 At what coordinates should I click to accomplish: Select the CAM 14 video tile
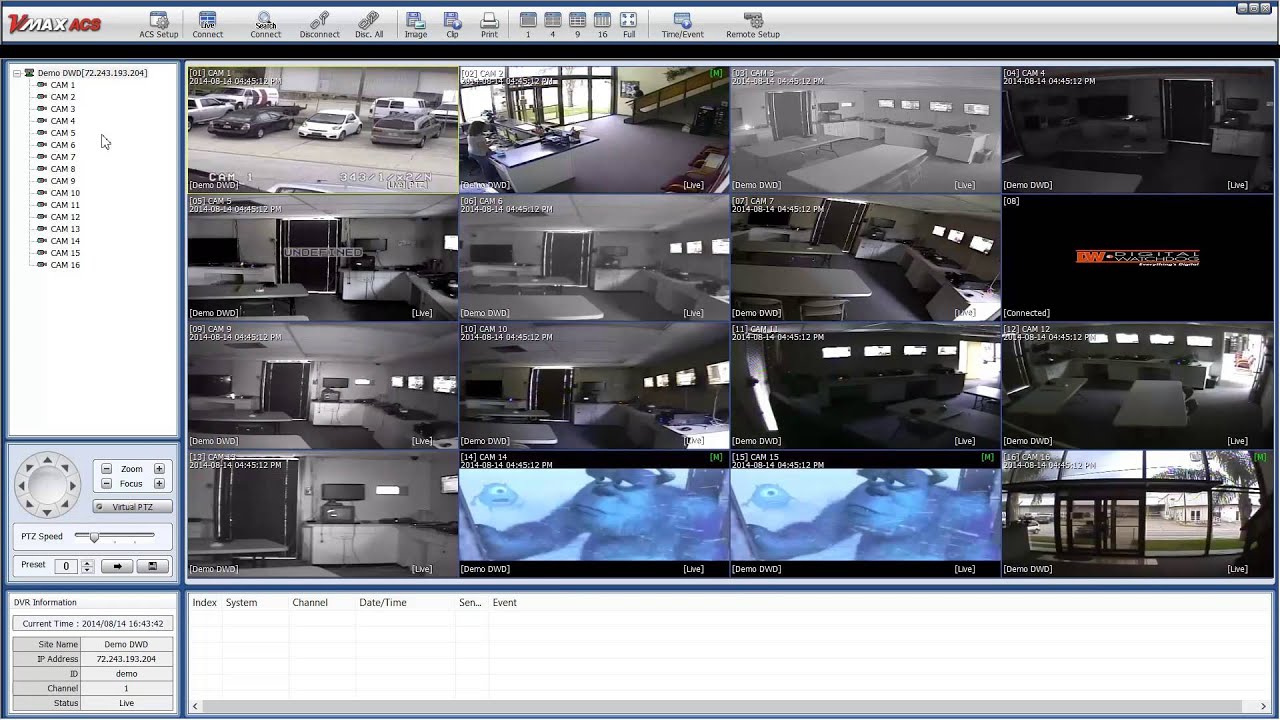pos(594,514)
